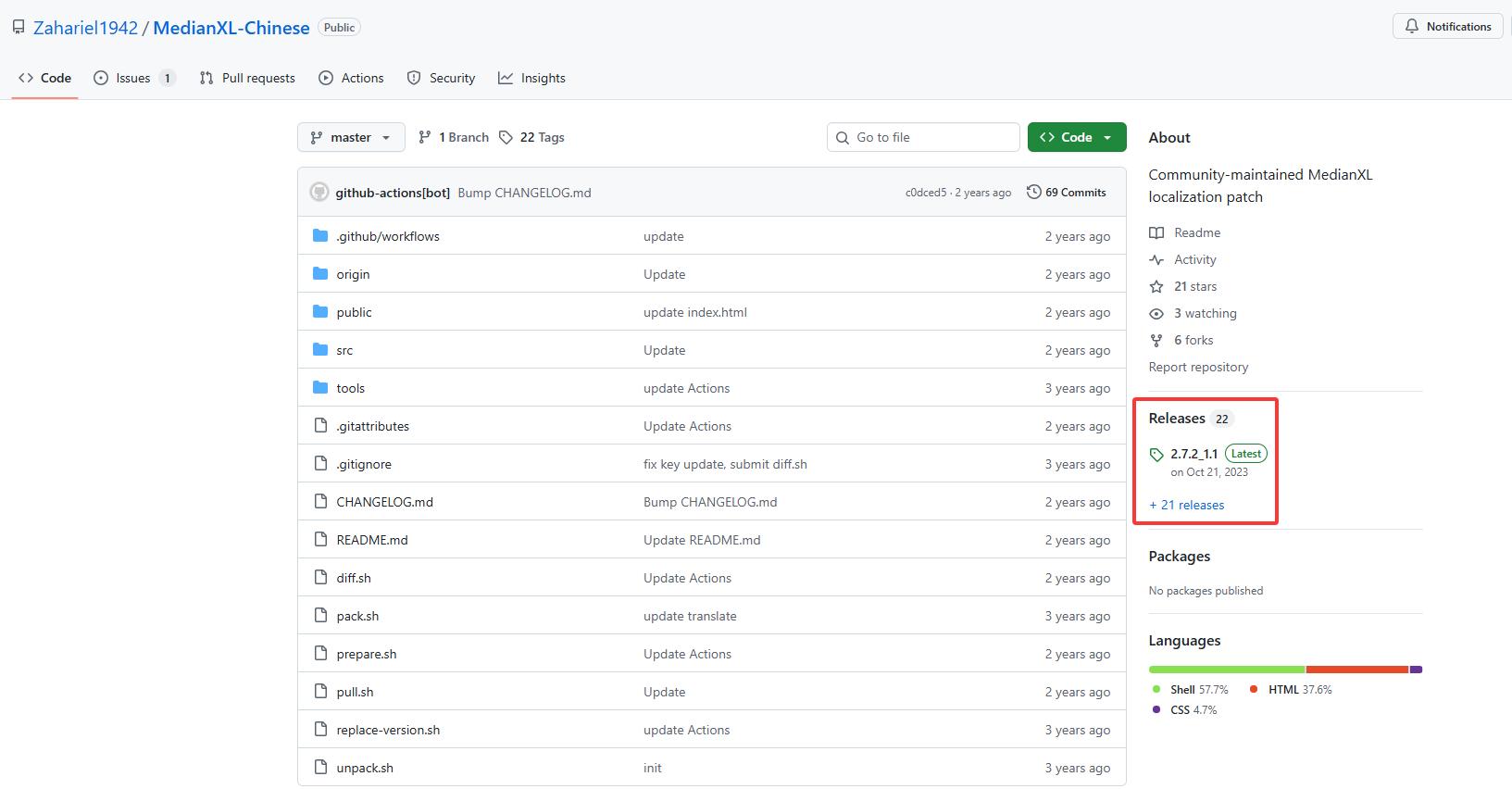Open the Report repository link
The image size is (1512, 789).
1198,367
